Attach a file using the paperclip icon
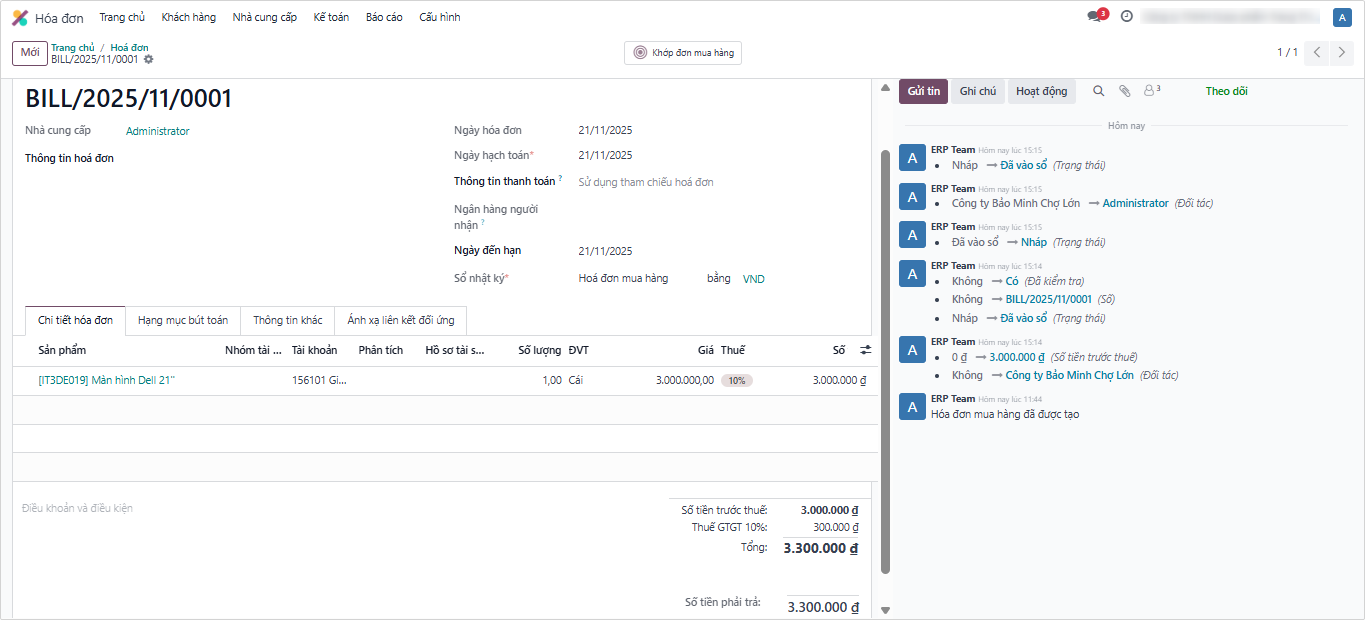Screen dimensions: 1365x620 pyautogui.click(x=1125, y=91)
